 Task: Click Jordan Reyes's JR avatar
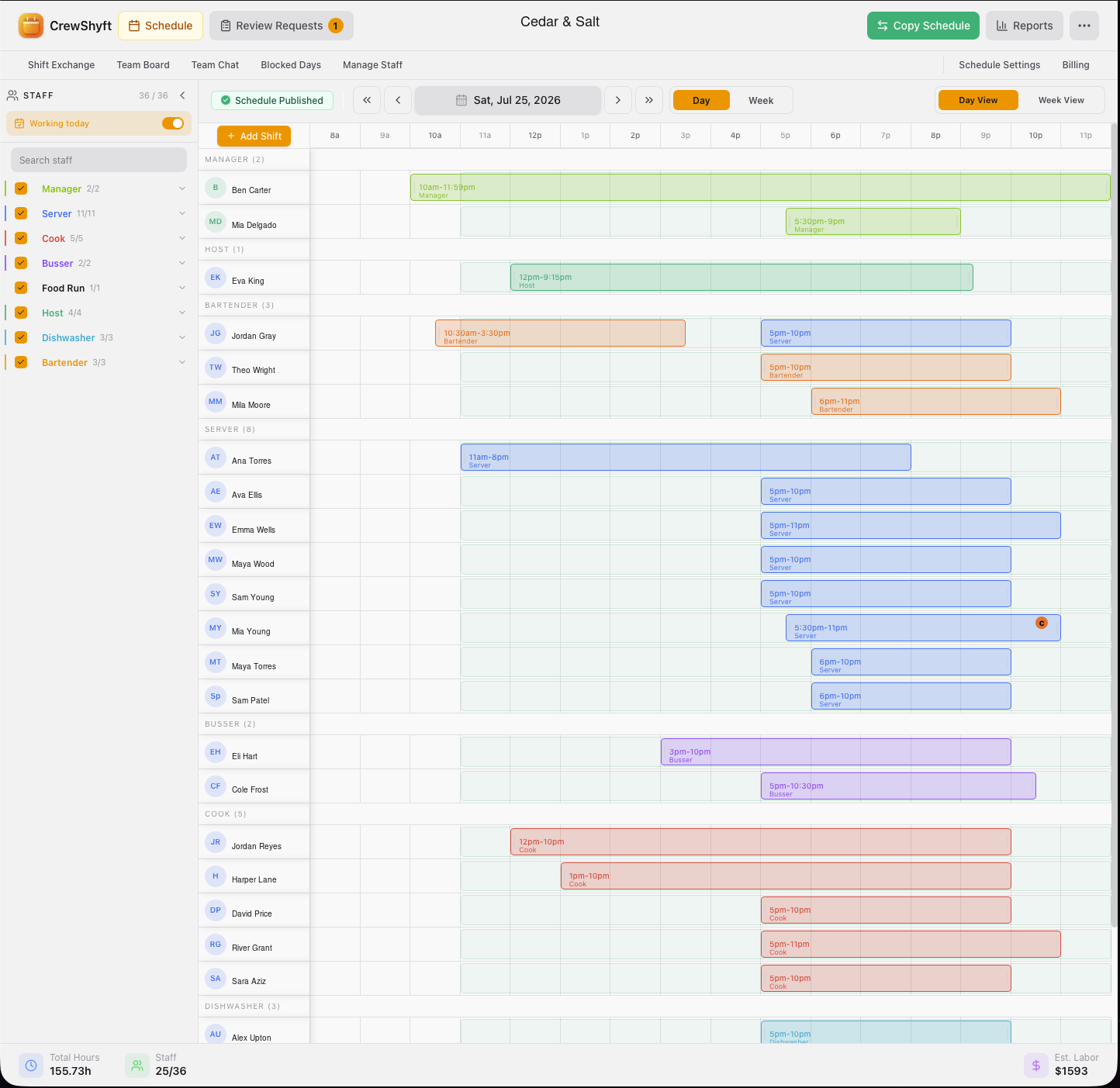(x=216, y=842)
